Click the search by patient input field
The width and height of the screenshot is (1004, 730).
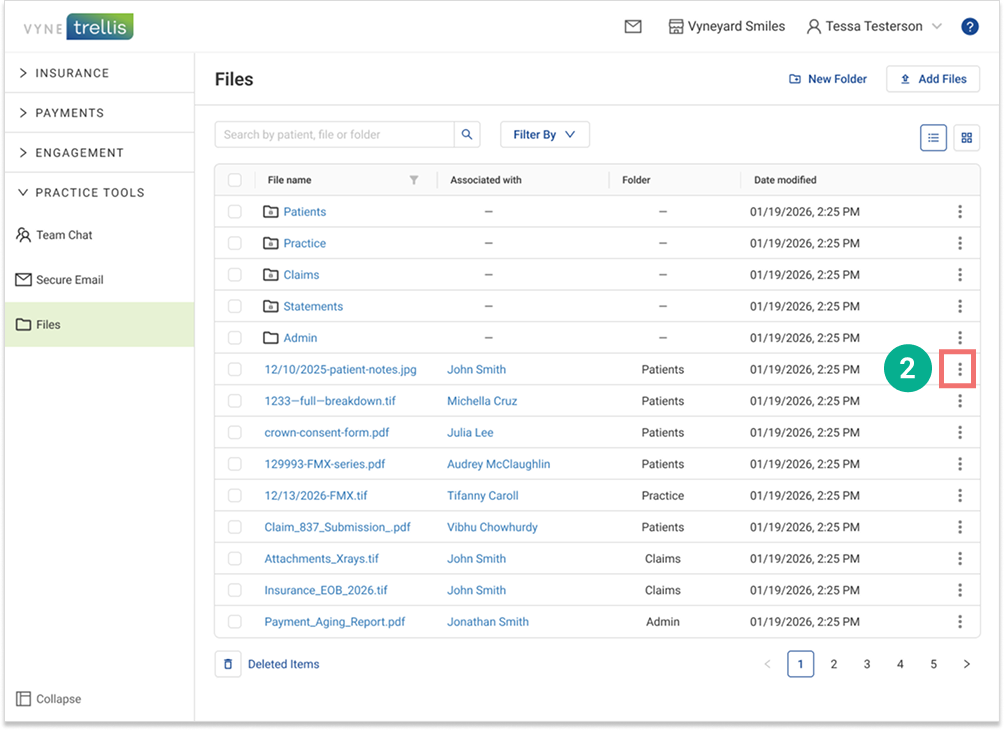(335, 135)
